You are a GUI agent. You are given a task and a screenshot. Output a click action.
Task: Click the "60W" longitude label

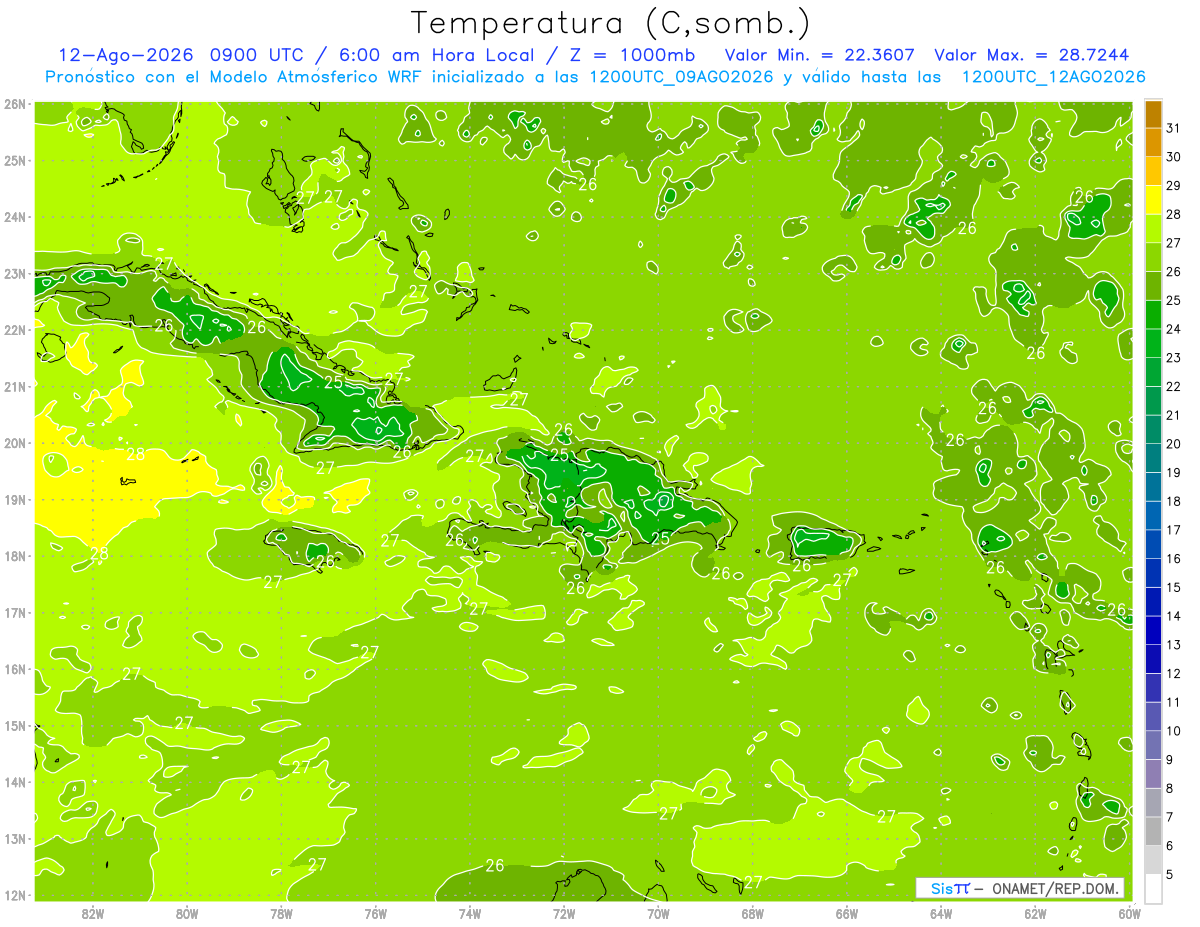(x=1129, y=913)
